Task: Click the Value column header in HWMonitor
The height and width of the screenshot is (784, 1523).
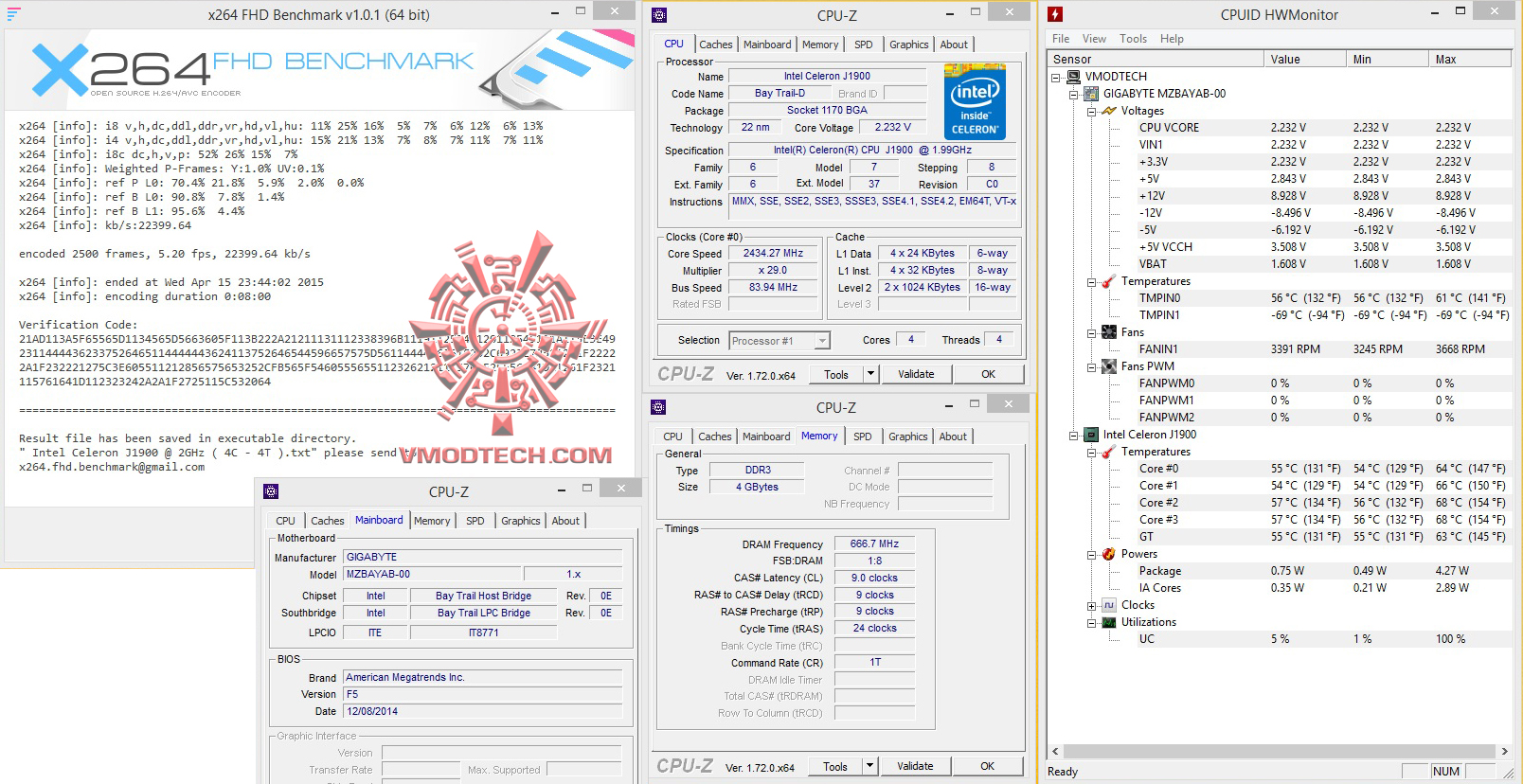Action: pyautogui.click(x=1305, y=59)
